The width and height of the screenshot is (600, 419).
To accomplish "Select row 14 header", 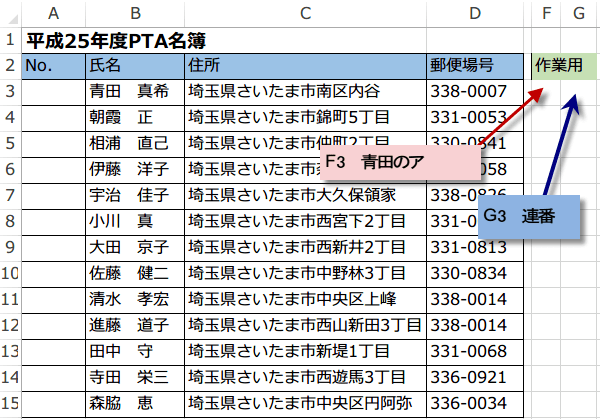I will (10, 378).
